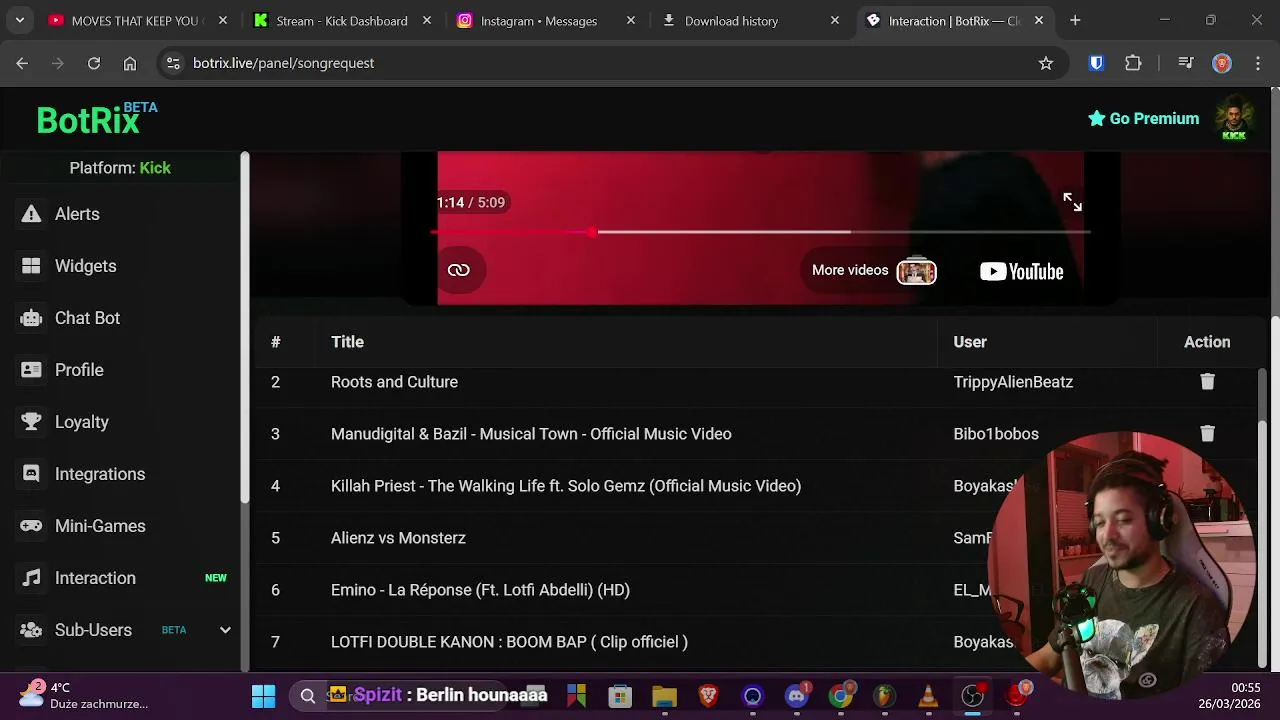This screenshot has width=1280, height=720.
Task: Go to browser home page
Action: (130, 63)
